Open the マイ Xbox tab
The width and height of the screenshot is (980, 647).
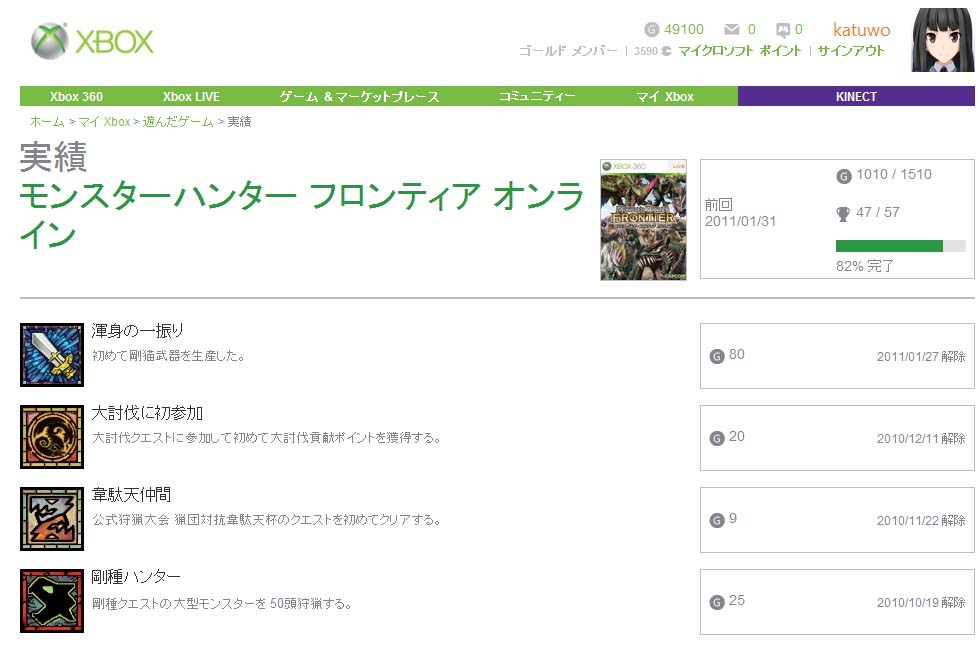(x=665, y=96)
